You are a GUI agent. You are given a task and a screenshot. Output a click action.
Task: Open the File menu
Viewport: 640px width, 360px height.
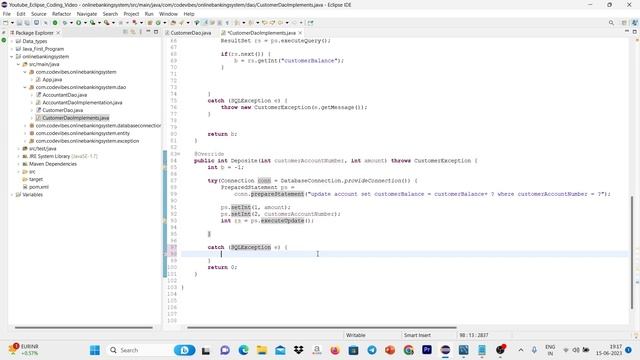(7, 14)
